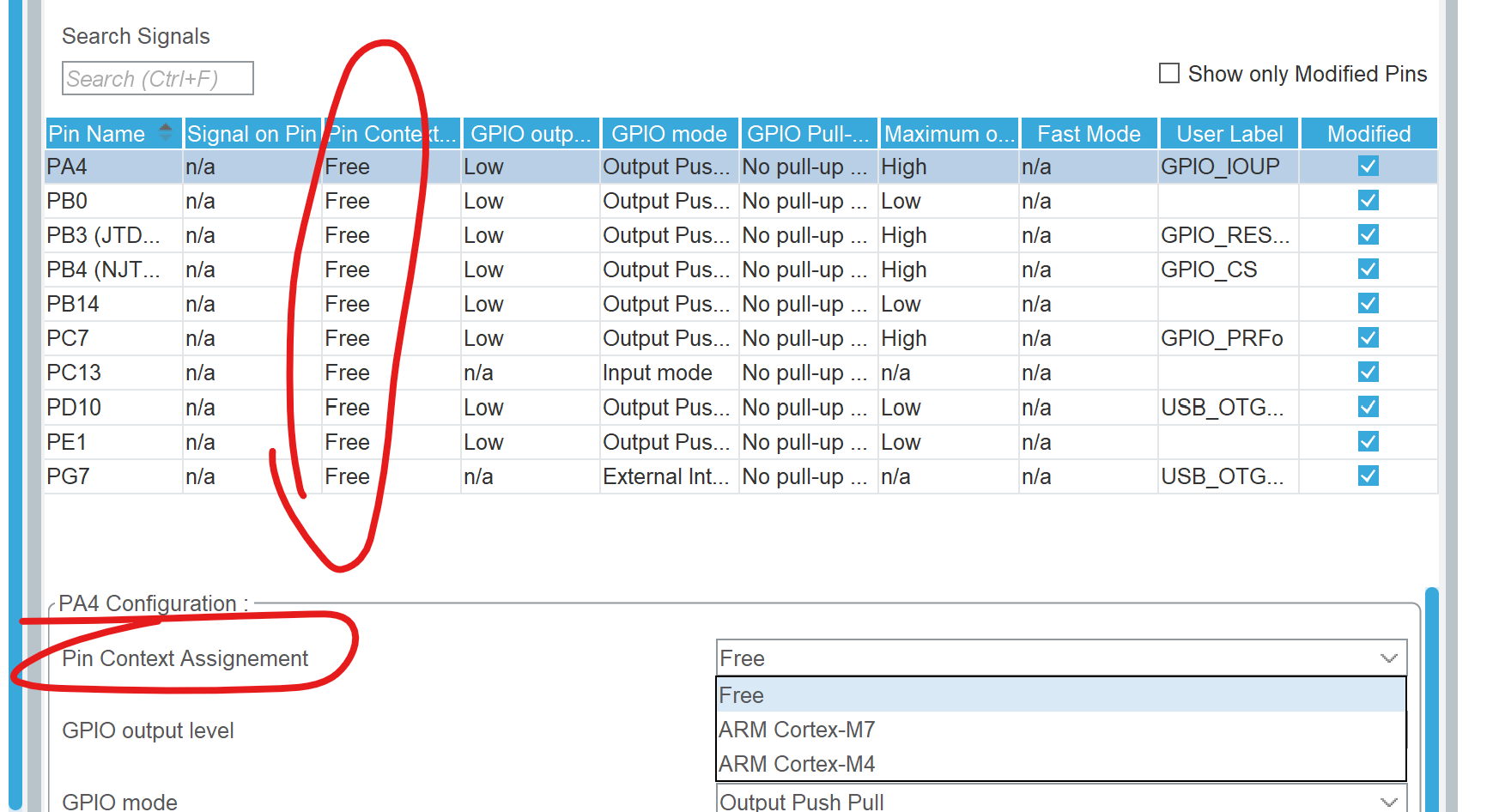Click the User Label column header
1499x812 pixels.
coord(1229,133)
